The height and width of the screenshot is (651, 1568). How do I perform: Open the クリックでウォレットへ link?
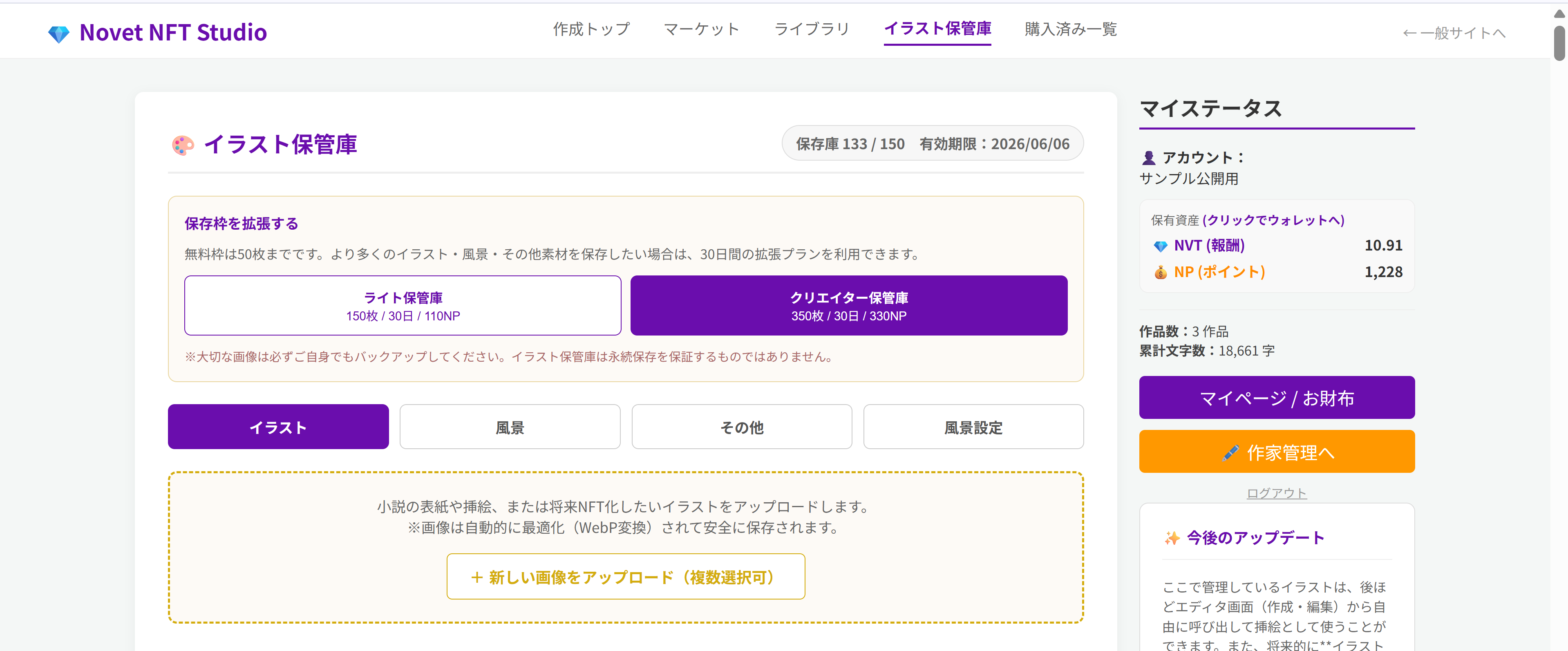1273,220
